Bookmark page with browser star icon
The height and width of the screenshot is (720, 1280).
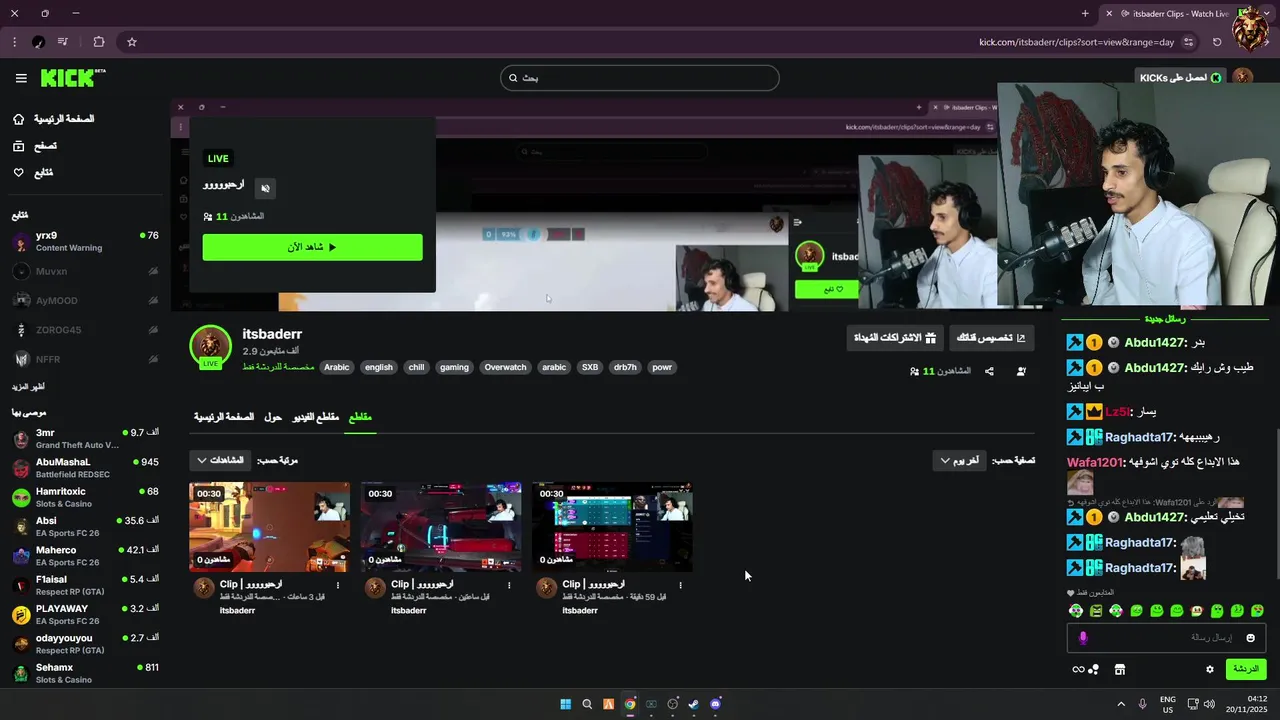click(x=131, y=42)
